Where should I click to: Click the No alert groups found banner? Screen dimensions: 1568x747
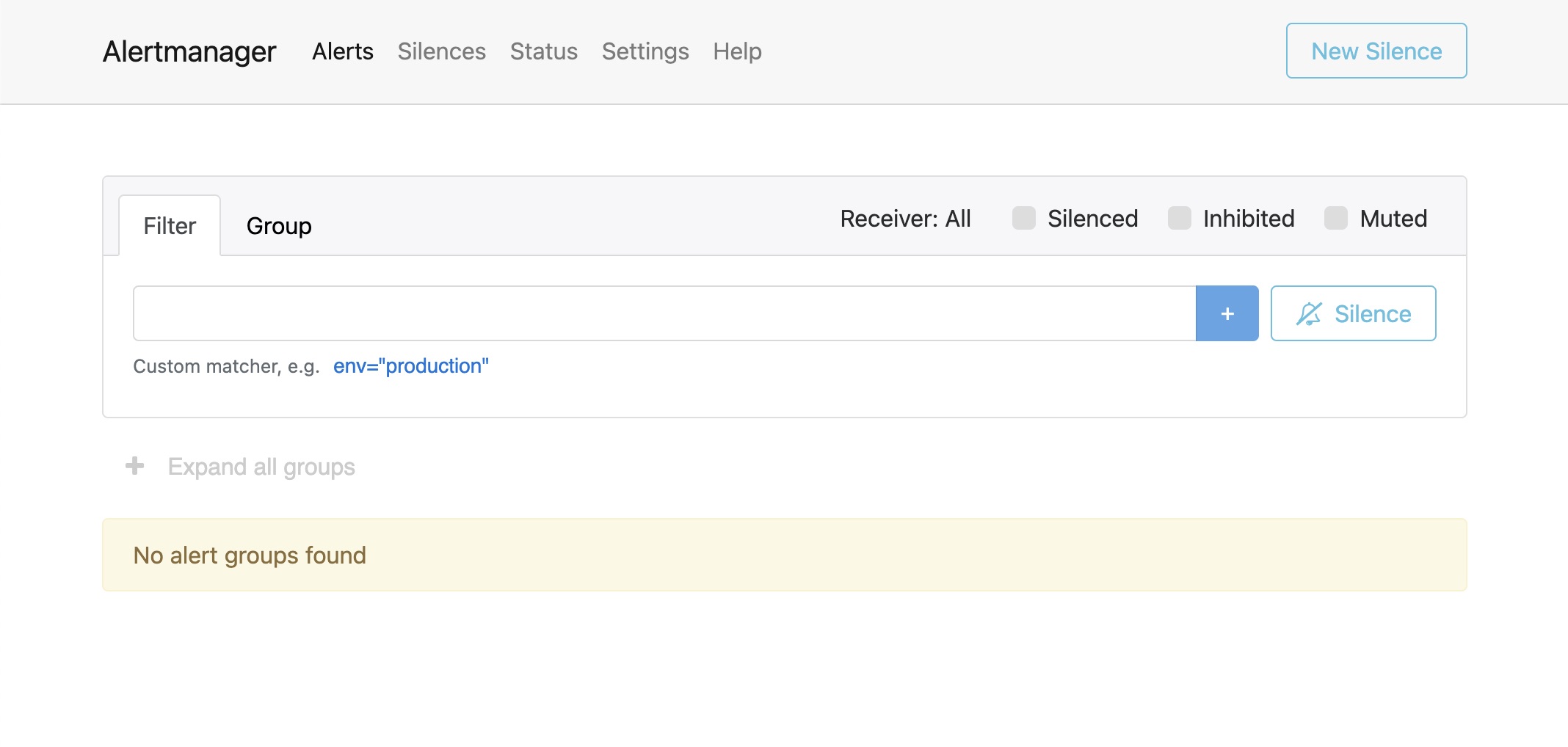249,555
